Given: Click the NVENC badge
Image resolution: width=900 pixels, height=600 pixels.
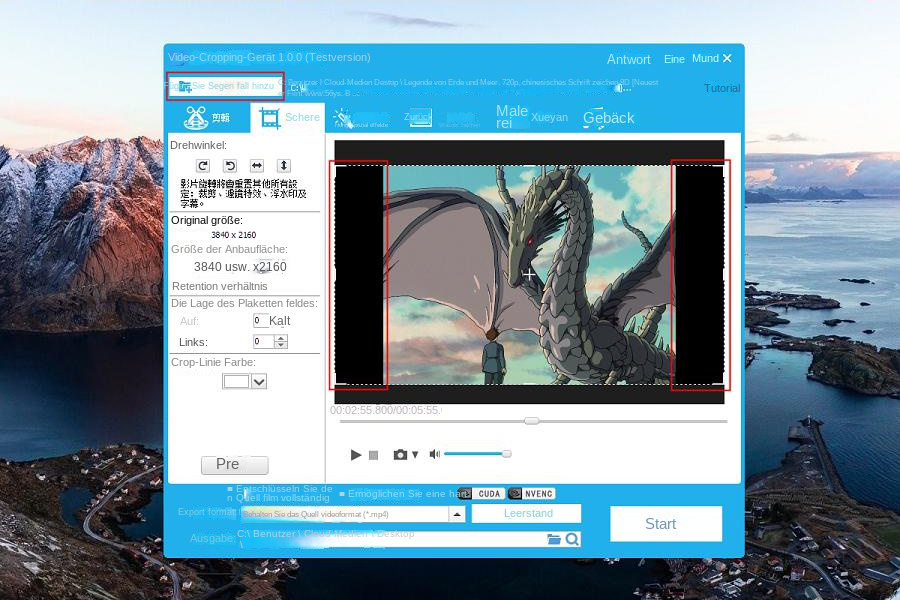Looking at the screenshot, I should (x=532, y=494).
